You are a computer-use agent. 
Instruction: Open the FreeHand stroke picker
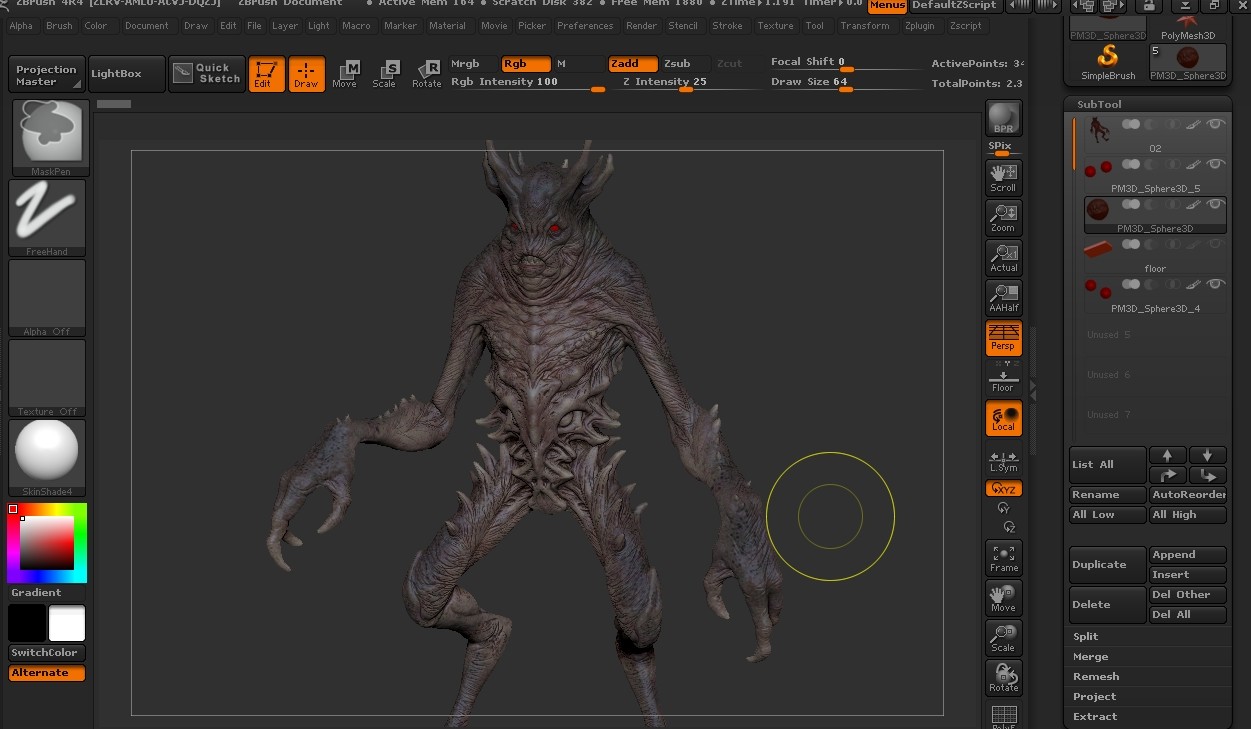pos(47,218)
